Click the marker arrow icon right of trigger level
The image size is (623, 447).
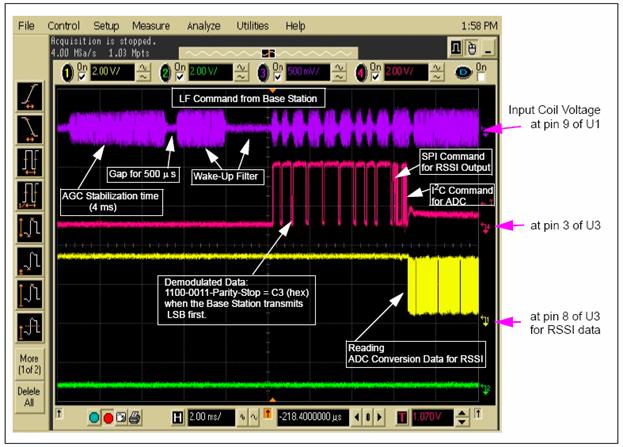478,414
